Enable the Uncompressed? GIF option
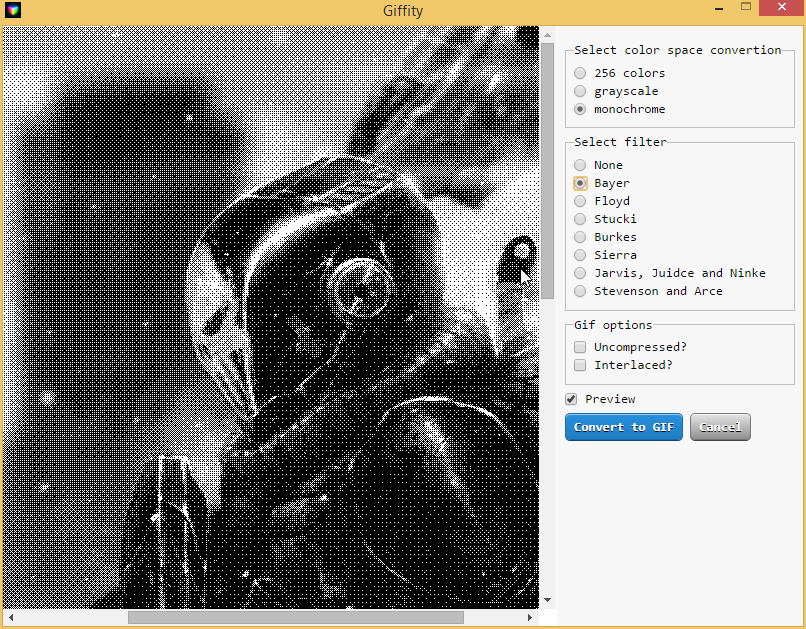This screenshot has width=806, height=629. 580,347
